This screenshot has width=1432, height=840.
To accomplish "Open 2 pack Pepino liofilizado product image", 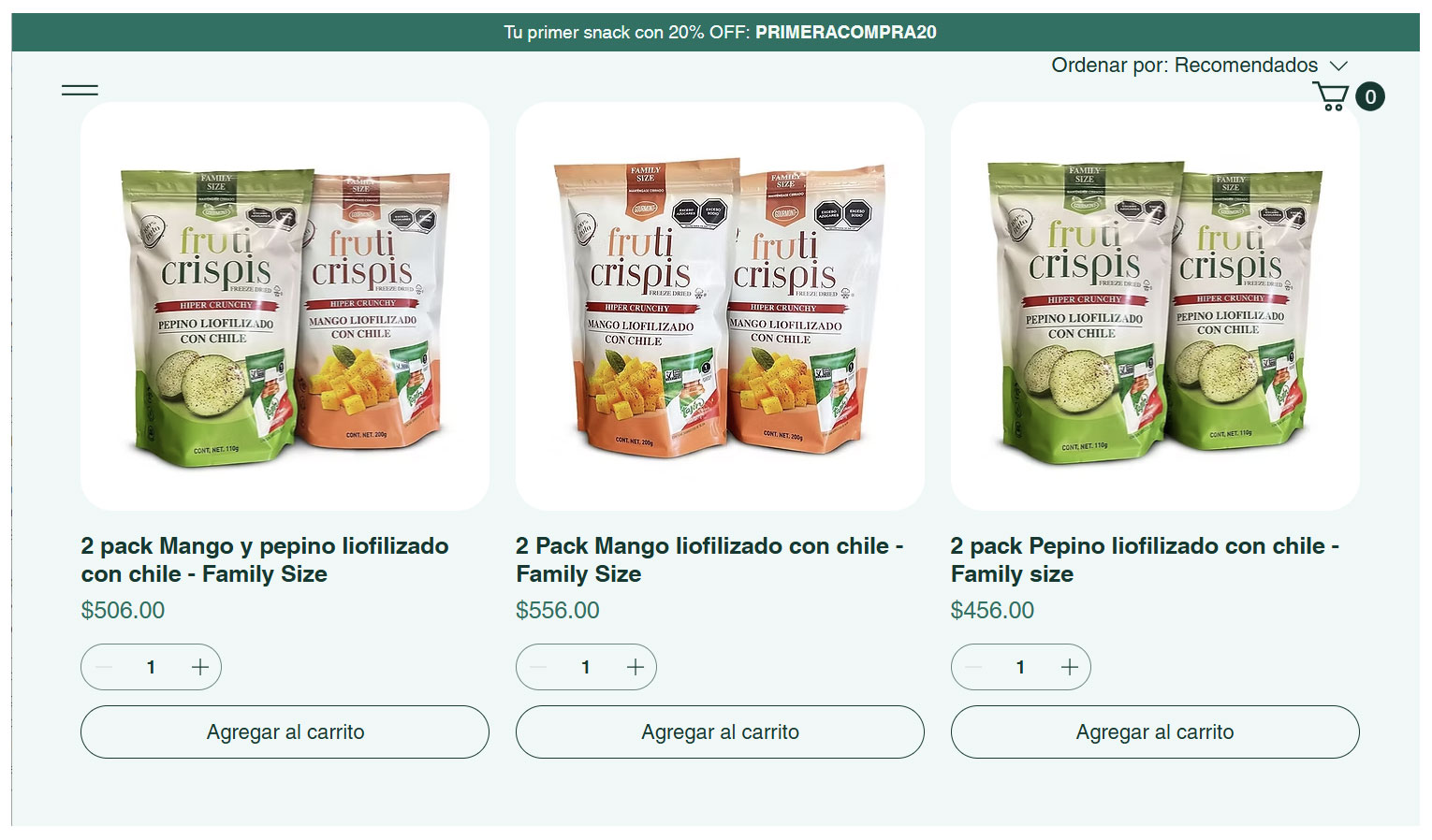I will coord(1155,307).
